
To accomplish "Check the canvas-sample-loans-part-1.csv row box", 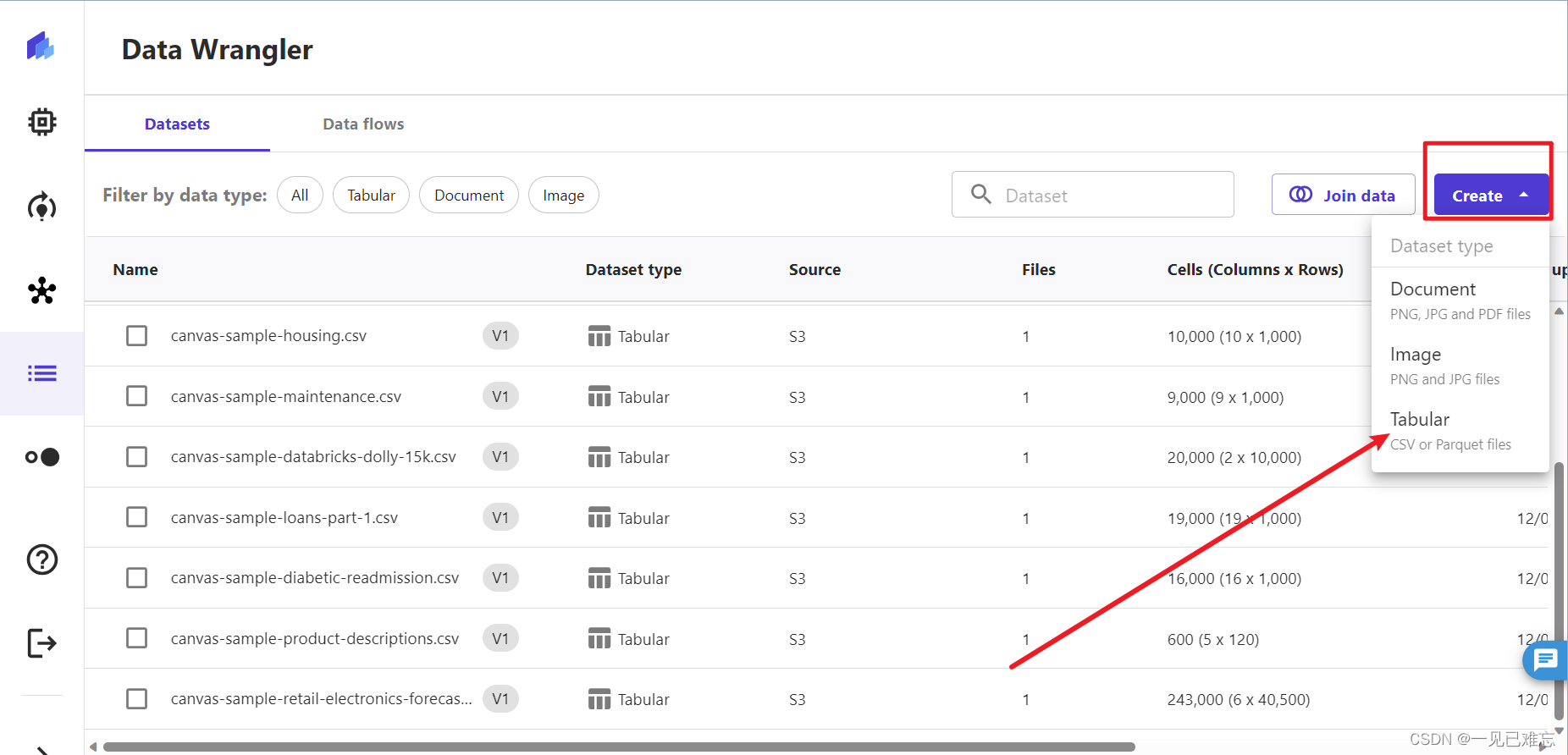I will 136,517.
